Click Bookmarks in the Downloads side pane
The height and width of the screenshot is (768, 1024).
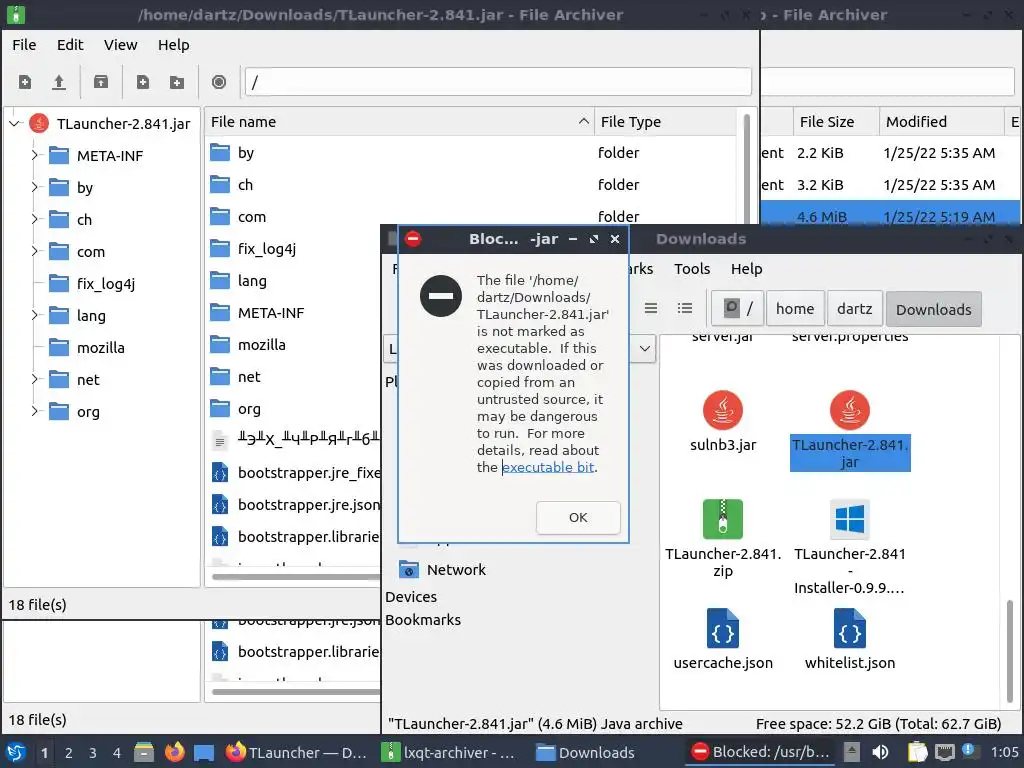point(423,620)
